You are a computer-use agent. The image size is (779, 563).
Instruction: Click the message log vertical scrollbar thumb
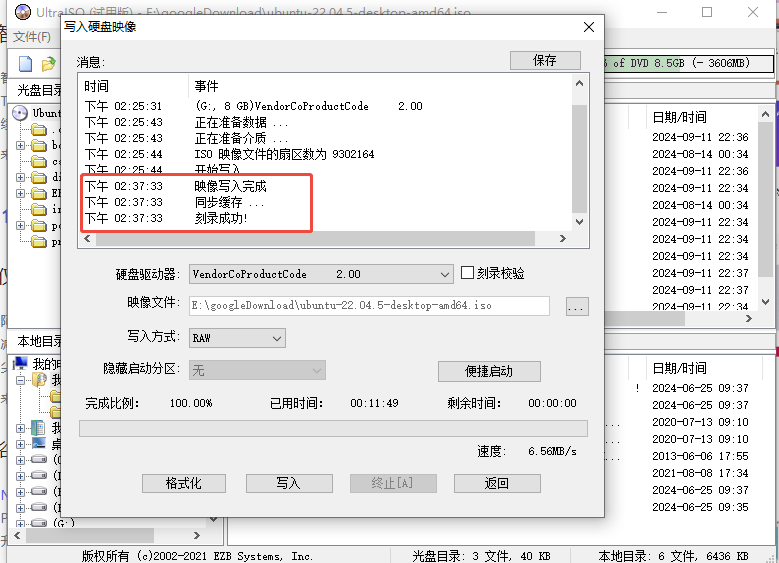579,159
